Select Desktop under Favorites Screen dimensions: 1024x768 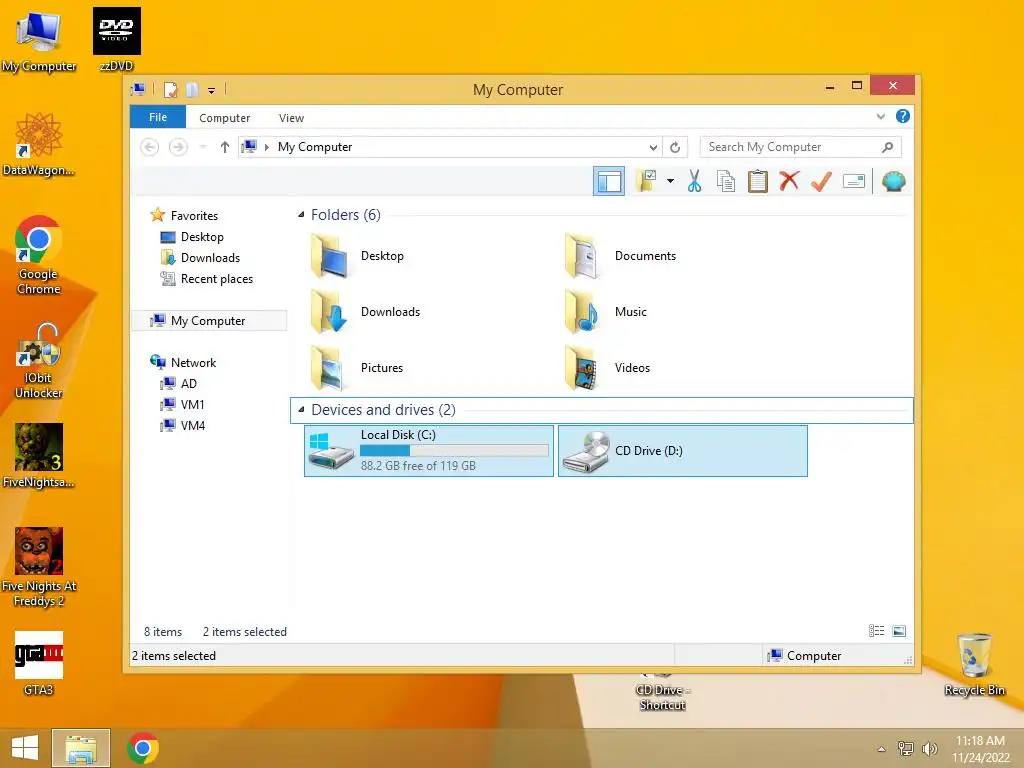(x=202, y=237)
